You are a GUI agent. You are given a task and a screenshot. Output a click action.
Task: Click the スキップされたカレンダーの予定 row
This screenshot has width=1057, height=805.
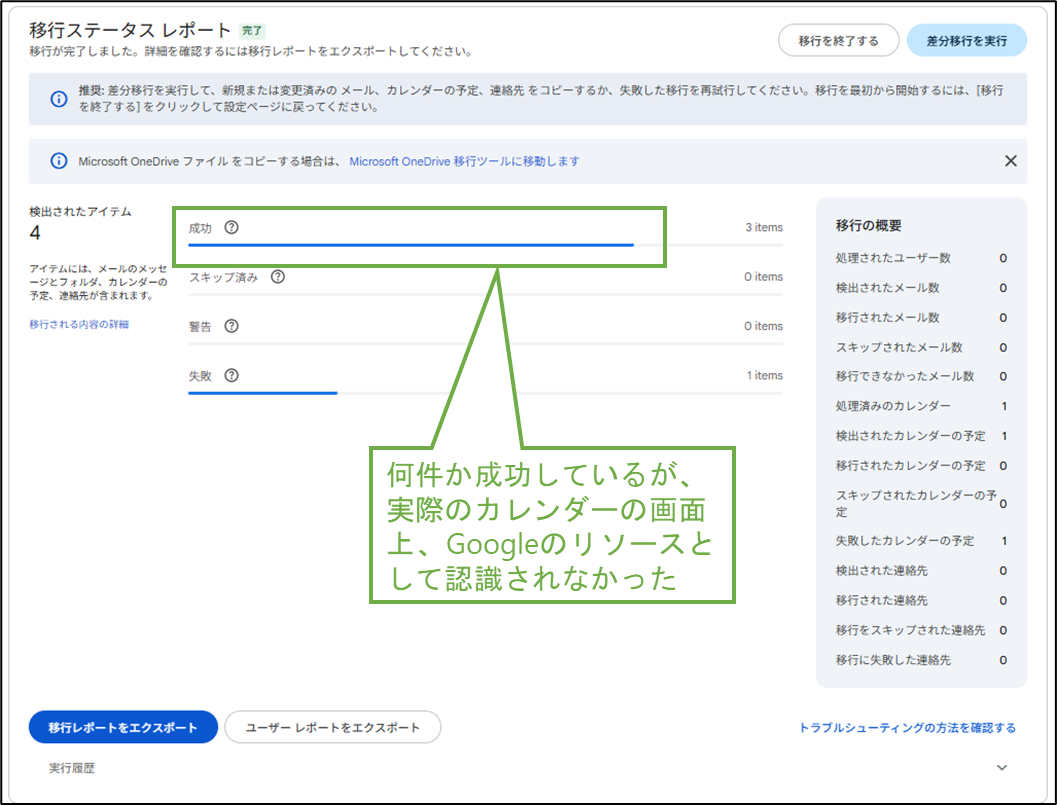[x=921, y=503]
